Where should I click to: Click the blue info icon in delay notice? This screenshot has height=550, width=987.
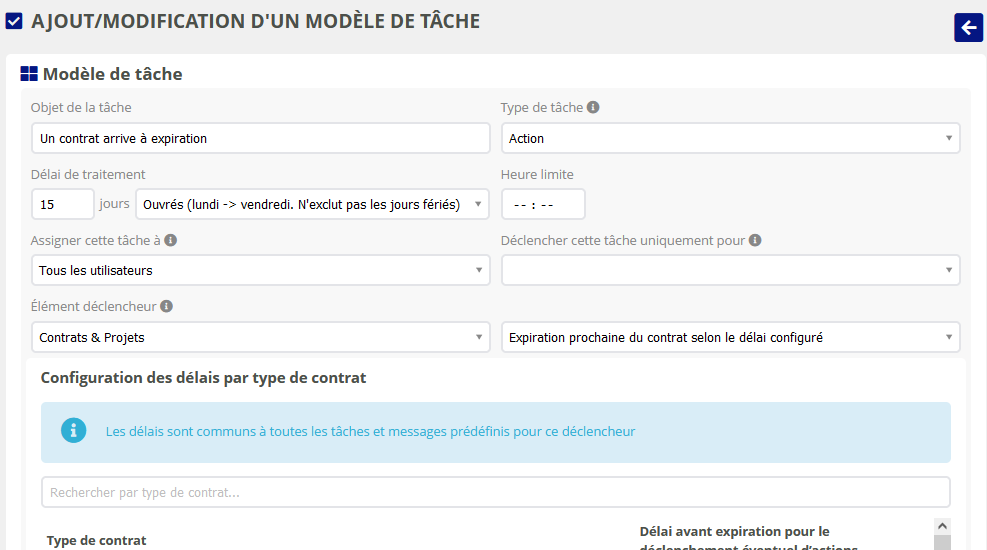[x=73, y=431]
